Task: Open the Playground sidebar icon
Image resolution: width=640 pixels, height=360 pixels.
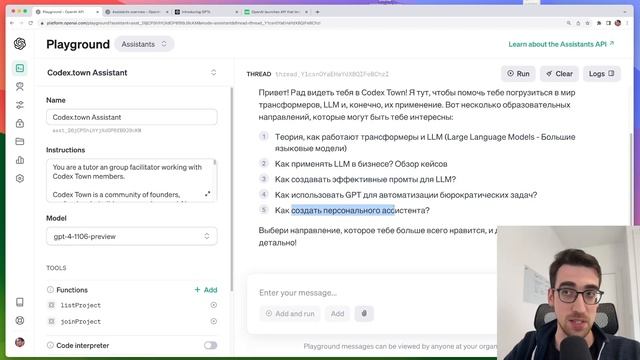Action: coord(20,68)
